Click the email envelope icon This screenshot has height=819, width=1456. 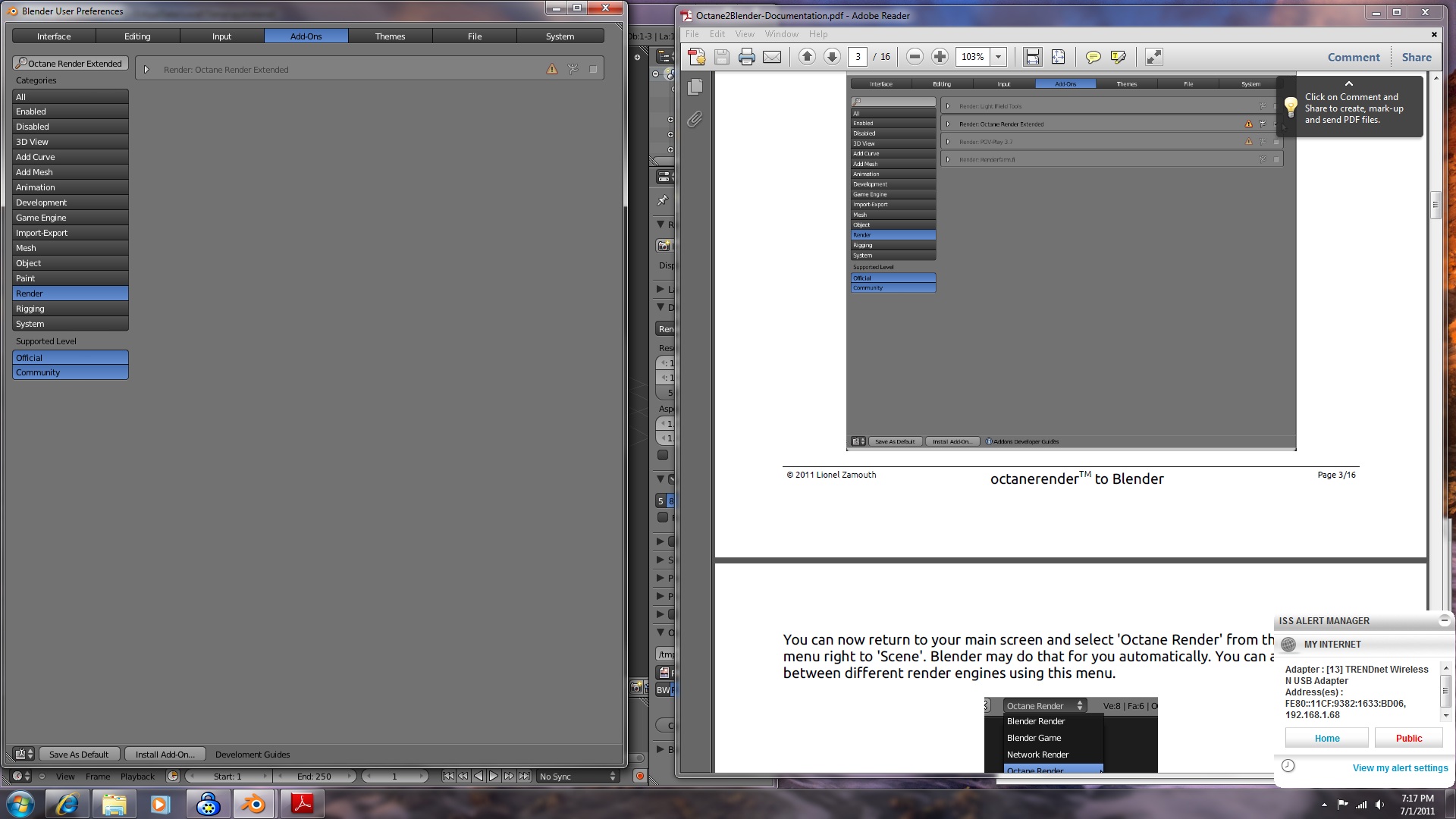click(x=772, y=57)
